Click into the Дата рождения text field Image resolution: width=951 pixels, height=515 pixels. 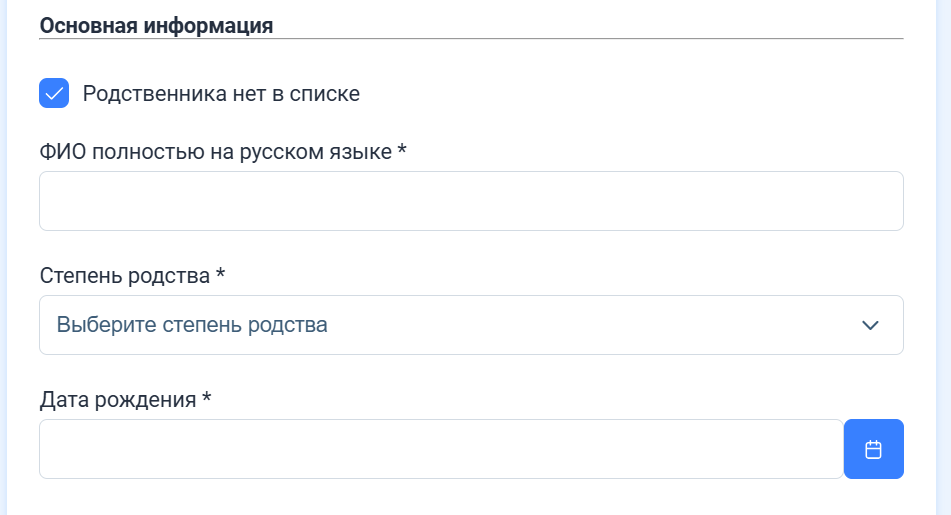(442, 449)
